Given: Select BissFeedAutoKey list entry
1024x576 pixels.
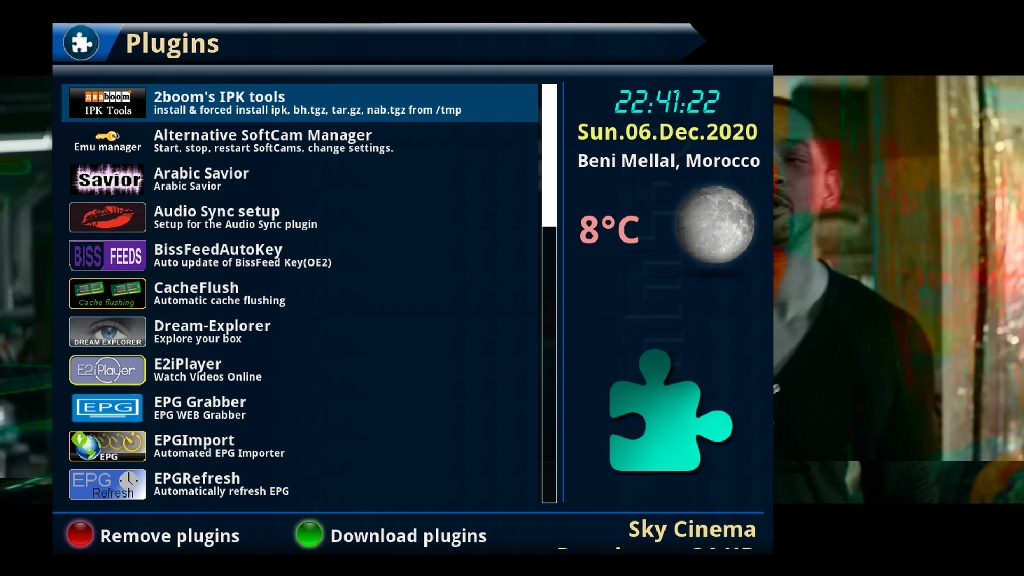Looking at the screenshot, I should pyautogui.click(x=300, y=255).
